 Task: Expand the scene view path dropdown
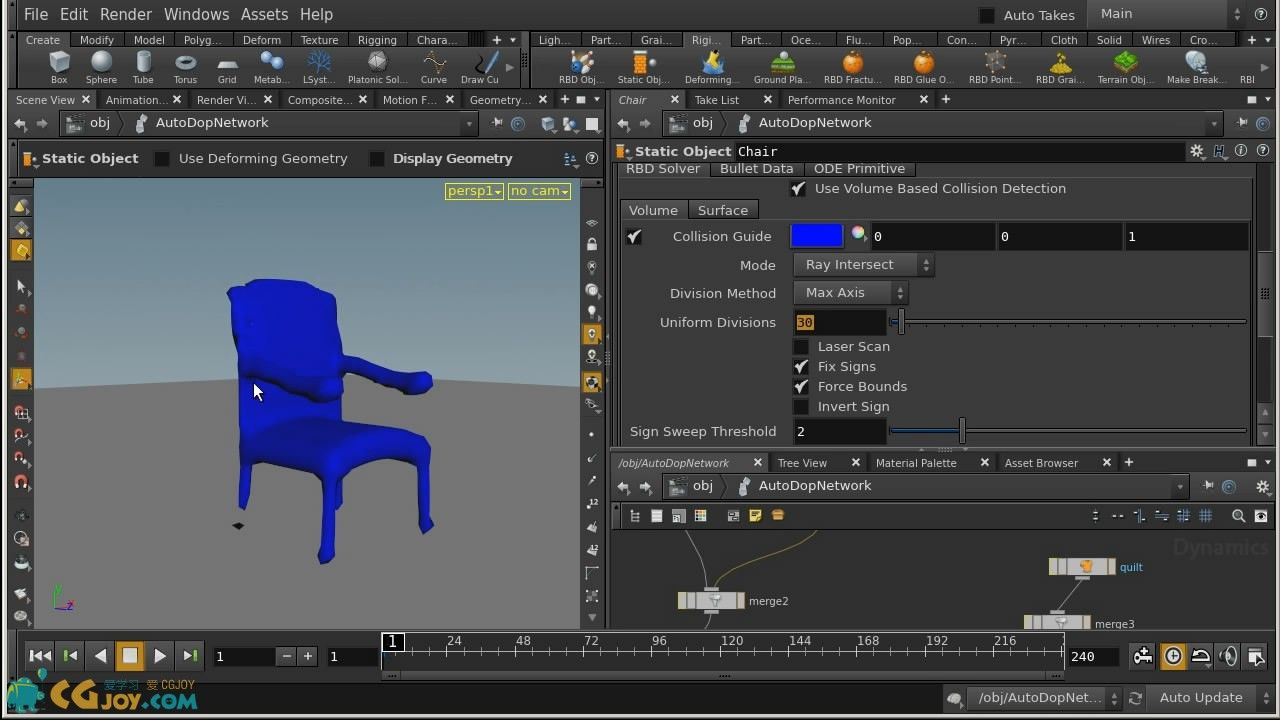[x=468, y=123]
